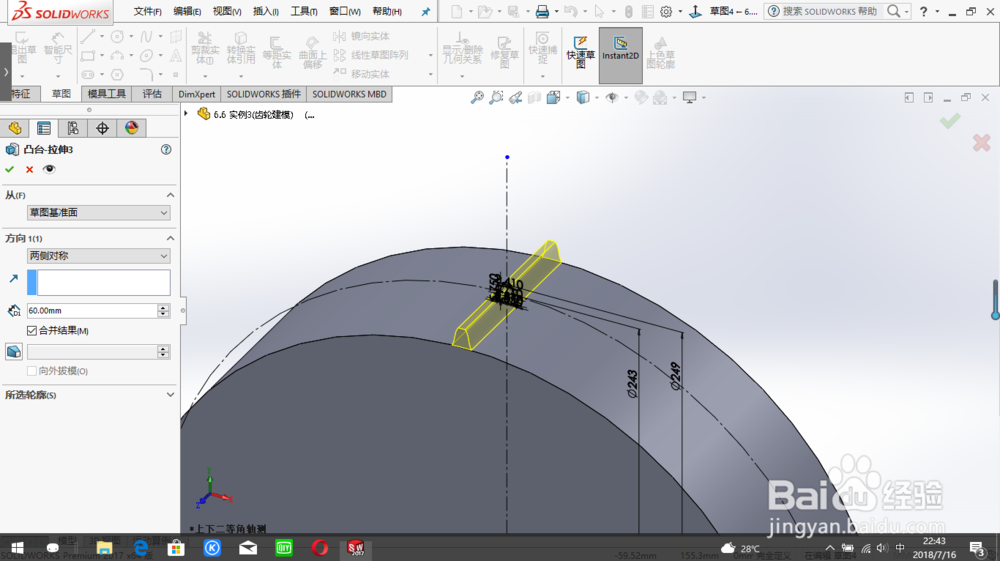Expand the 所选轮廓(S) section

click(x=170, y=395)
